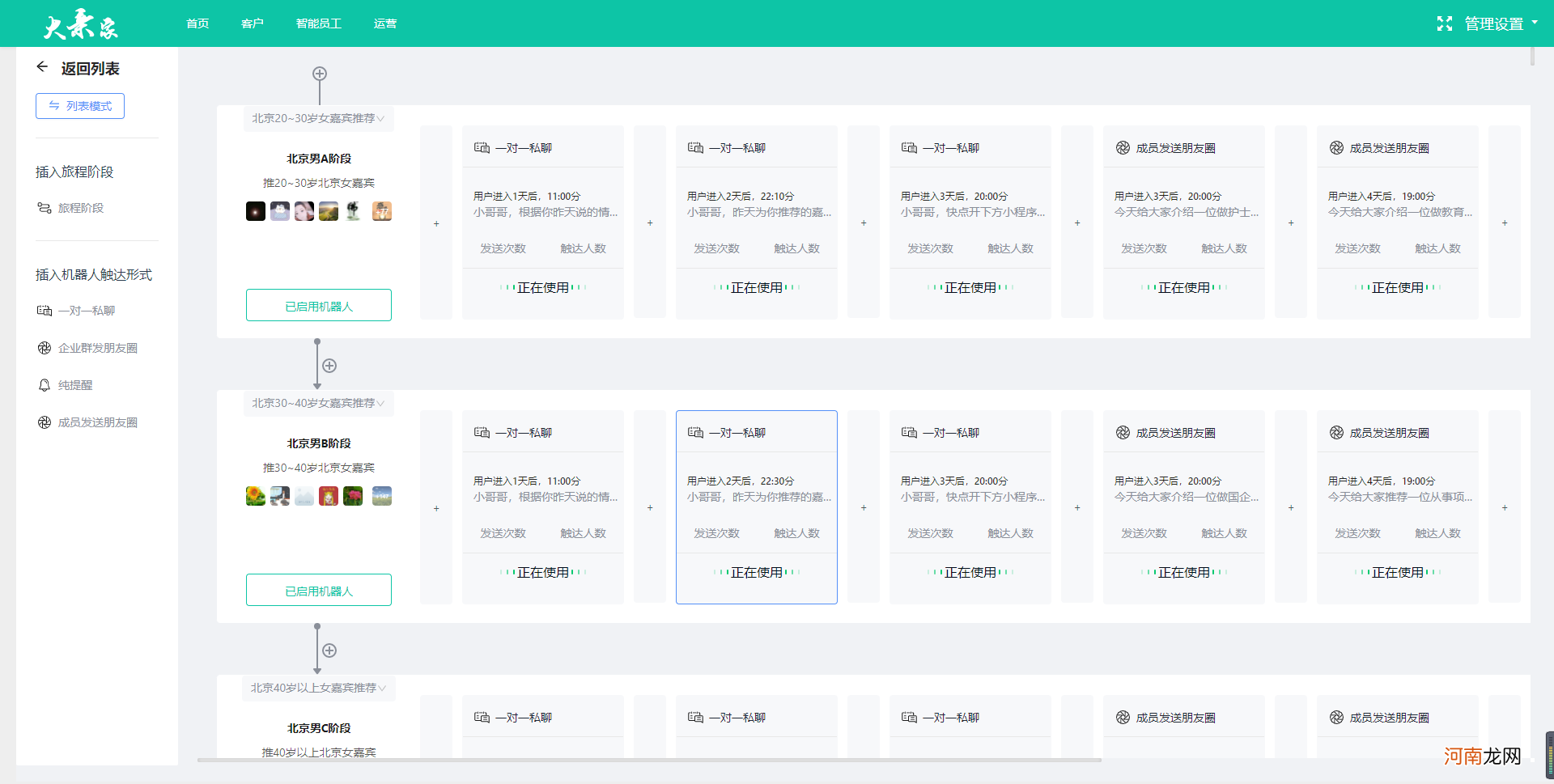
Task: Open stage A card at 1天后 11:00分
Action: tap(543, 222)
